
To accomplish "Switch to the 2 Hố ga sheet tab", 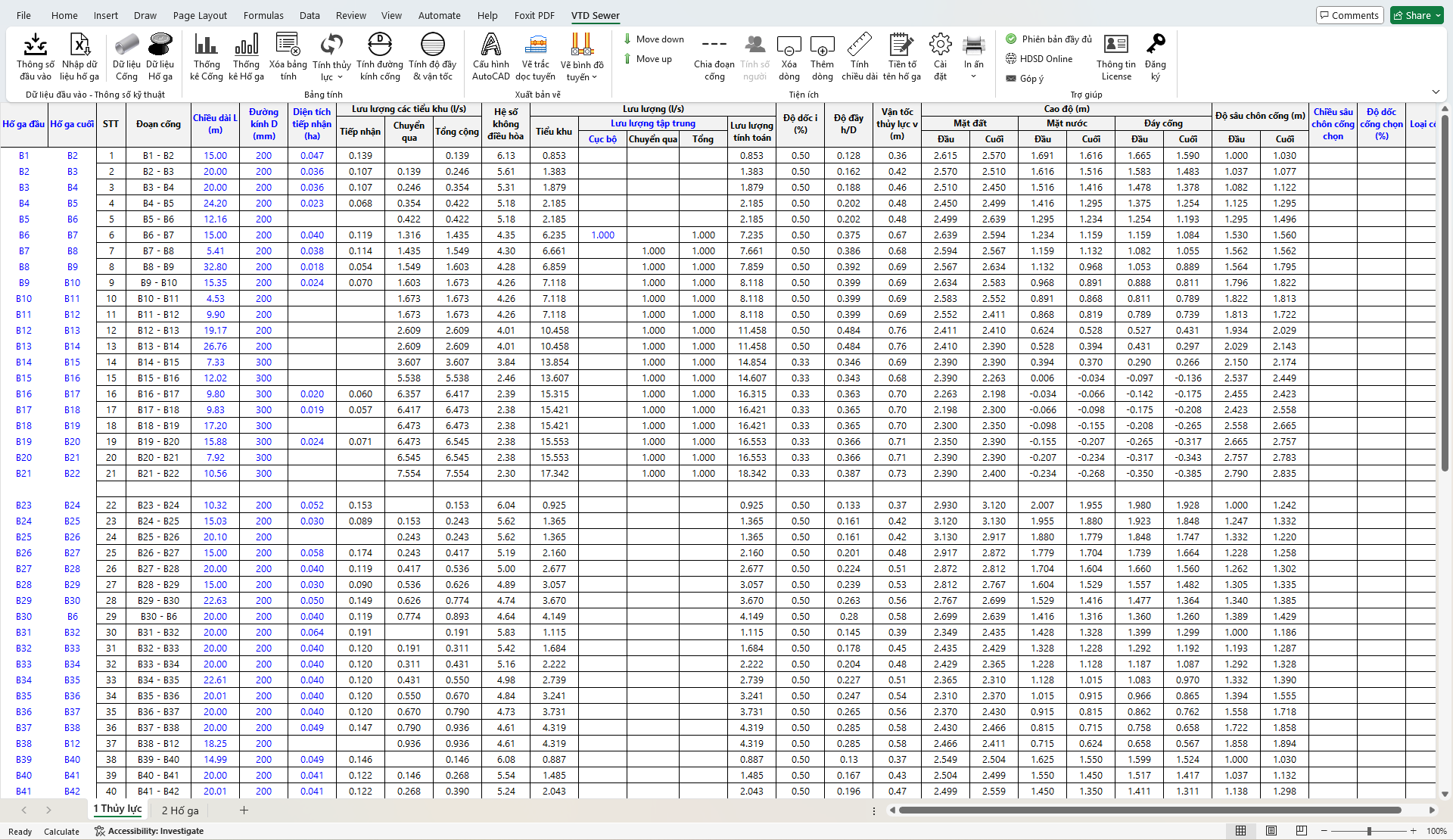I will [x=180, y=810].
